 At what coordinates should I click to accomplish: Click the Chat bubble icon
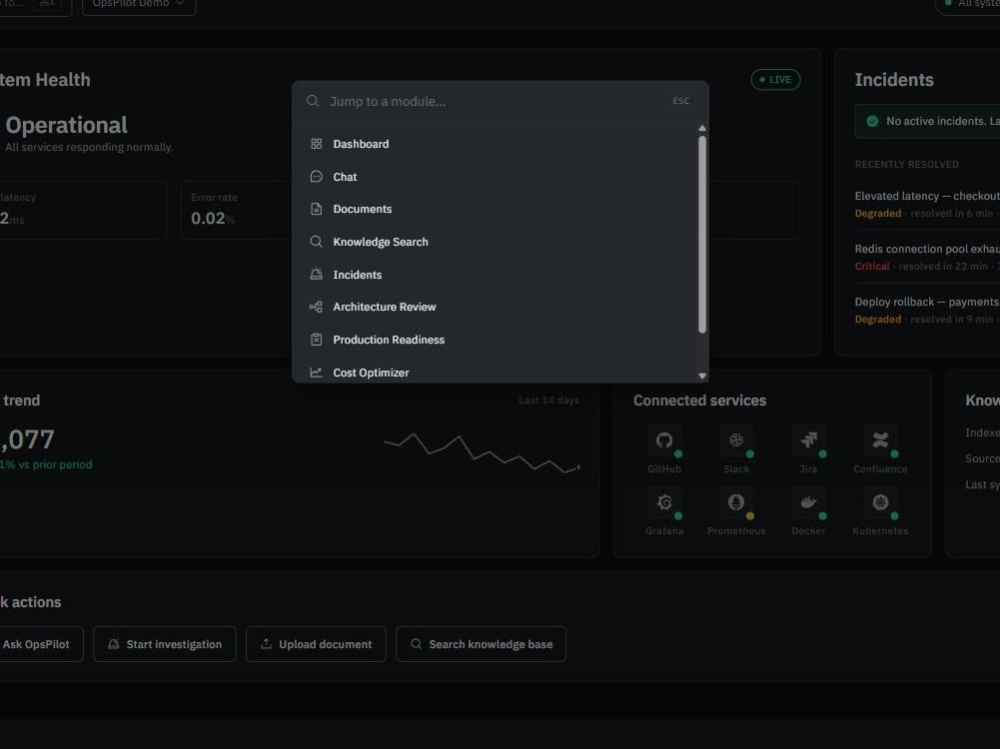click(316, 177)
